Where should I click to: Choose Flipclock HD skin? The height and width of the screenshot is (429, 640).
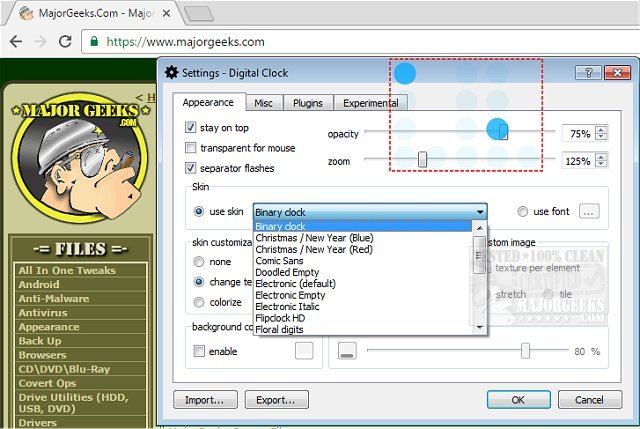pyautogui.click(x=362, y=318)
